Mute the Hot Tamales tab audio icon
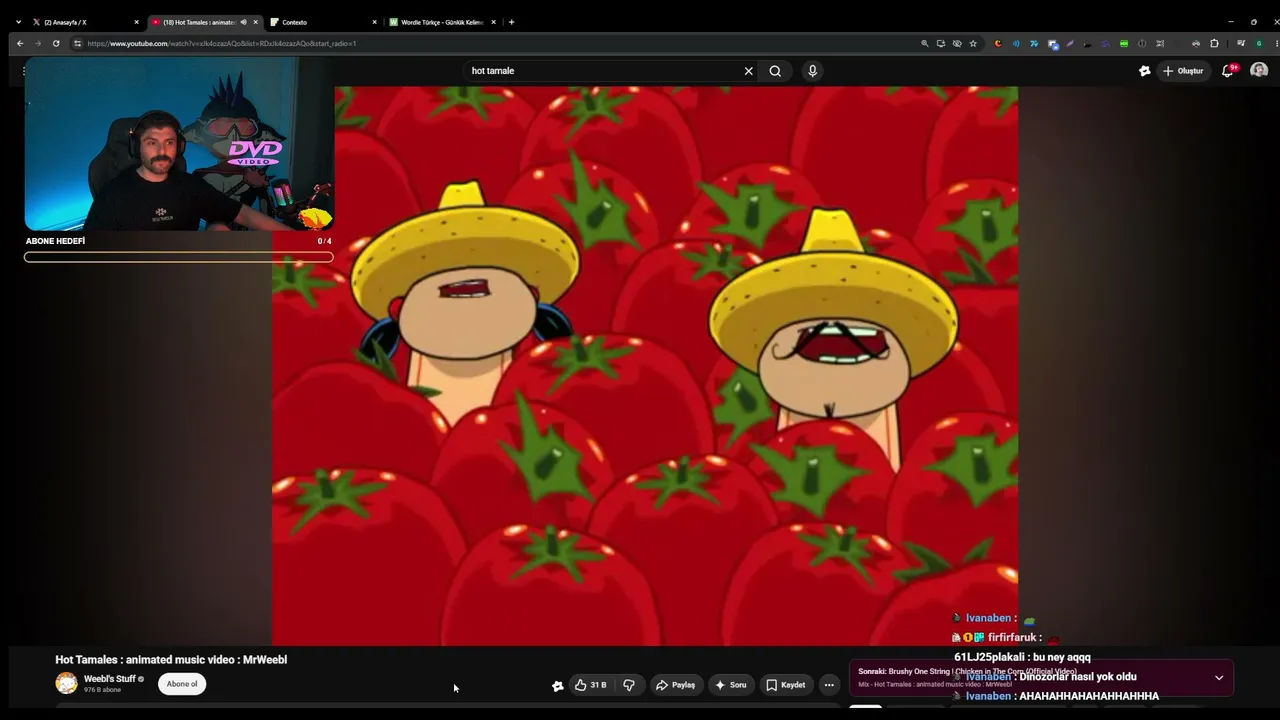The height and width of the screenshot is (720, 1280). (x=243, y=22)
